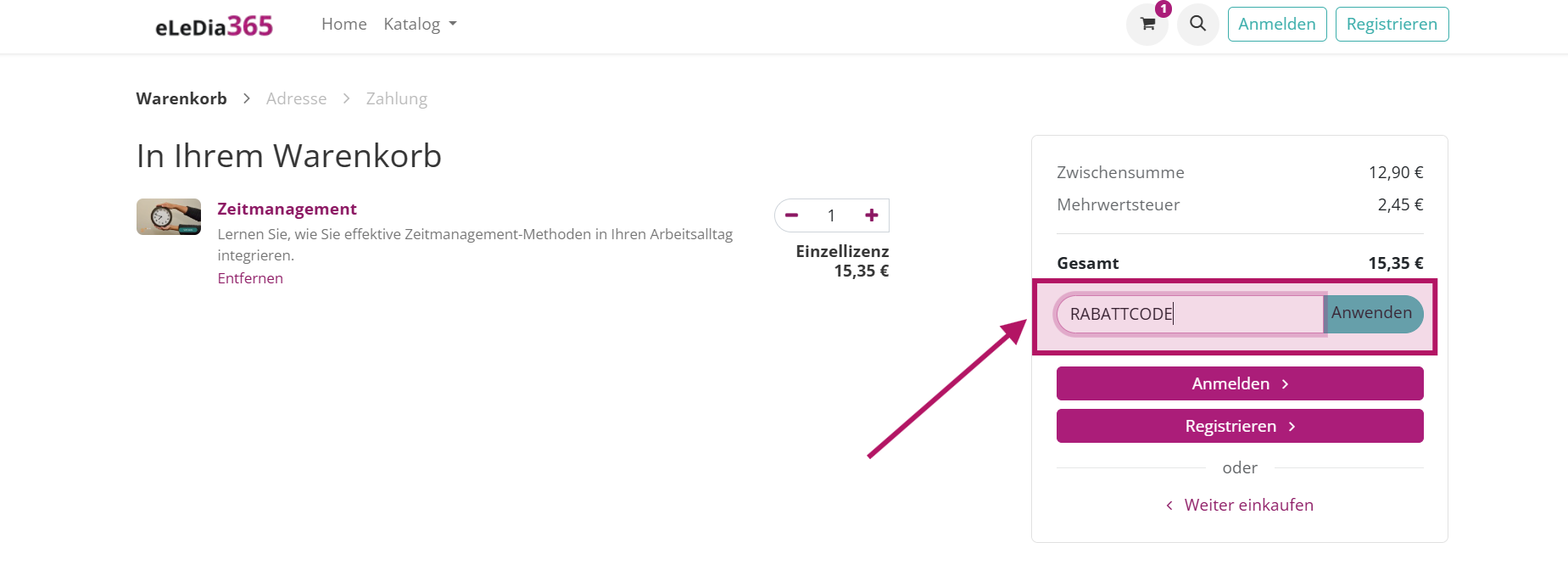
Task: Click the eLeDia365 logo
Action: click(x=214, y=25)
